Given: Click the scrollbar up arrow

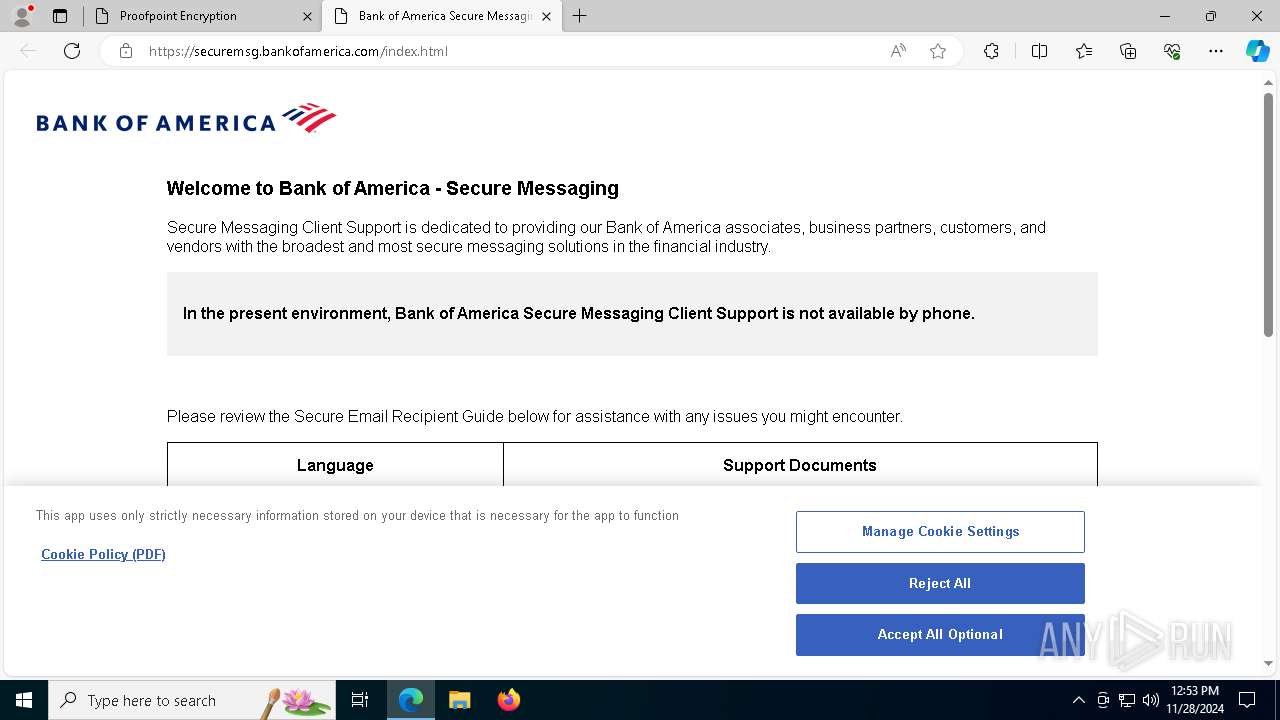Looking at the screenshot, I should tap(1268, 83).
